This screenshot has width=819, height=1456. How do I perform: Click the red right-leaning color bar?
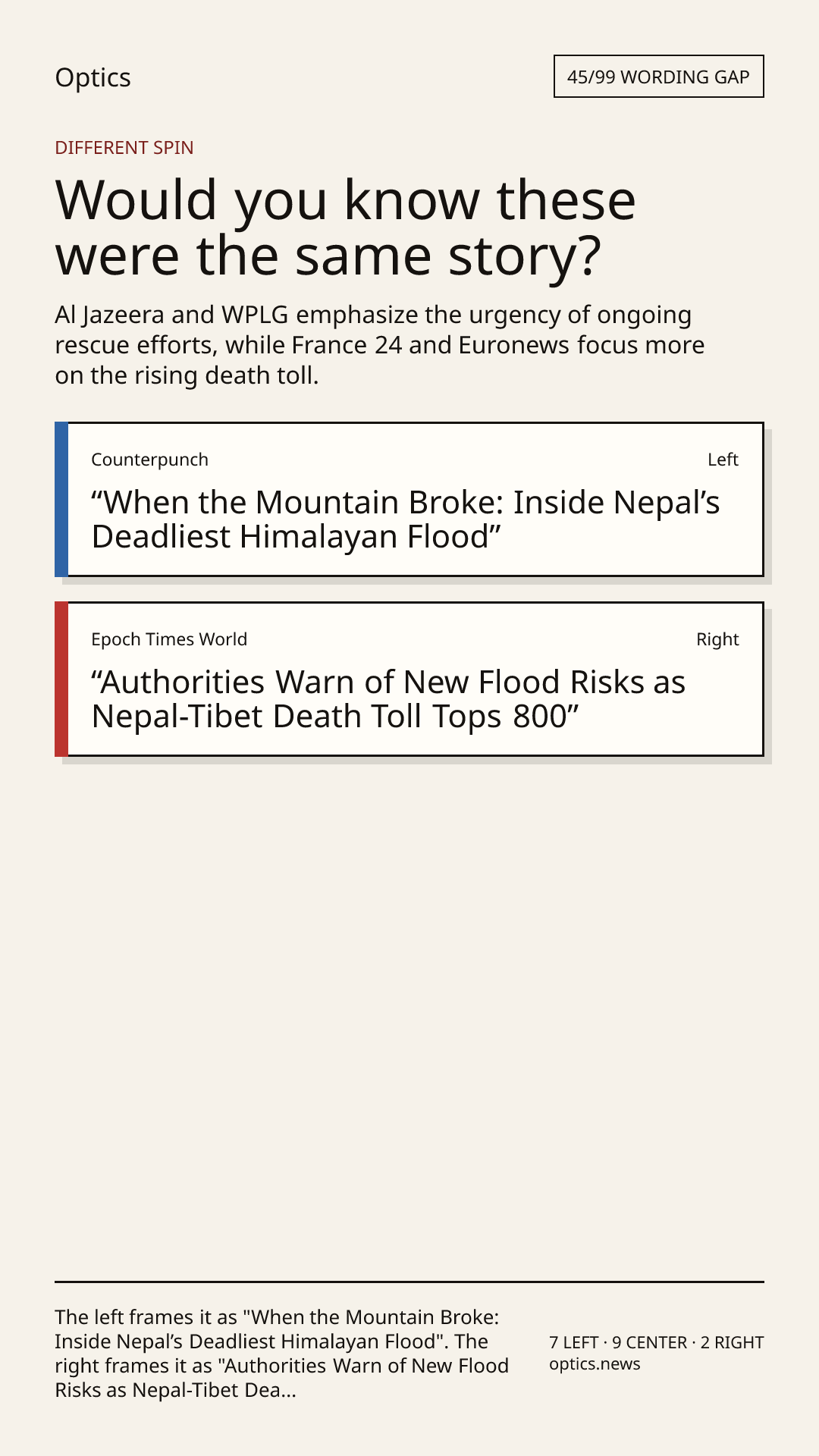[61, 679]
